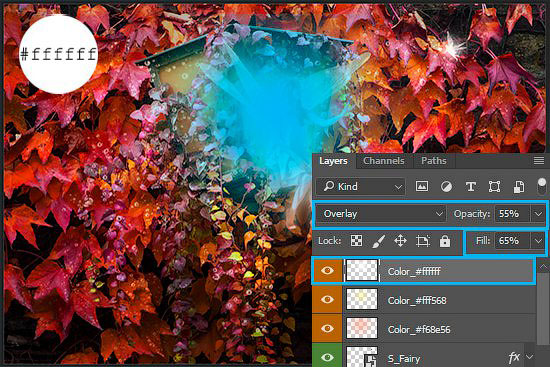
Task: Lock all padlock icon
Action: coord(445,241)
